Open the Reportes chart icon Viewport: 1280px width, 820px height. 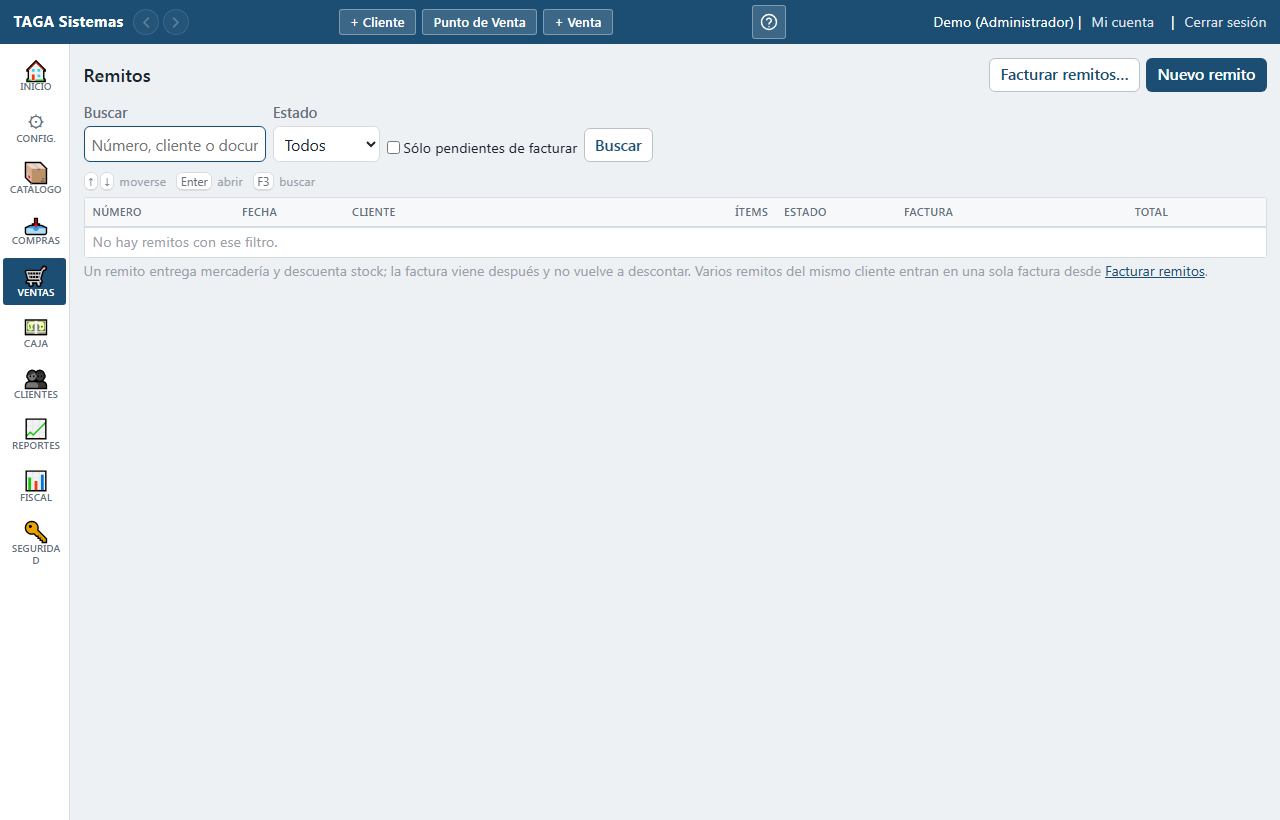[35, 435]
